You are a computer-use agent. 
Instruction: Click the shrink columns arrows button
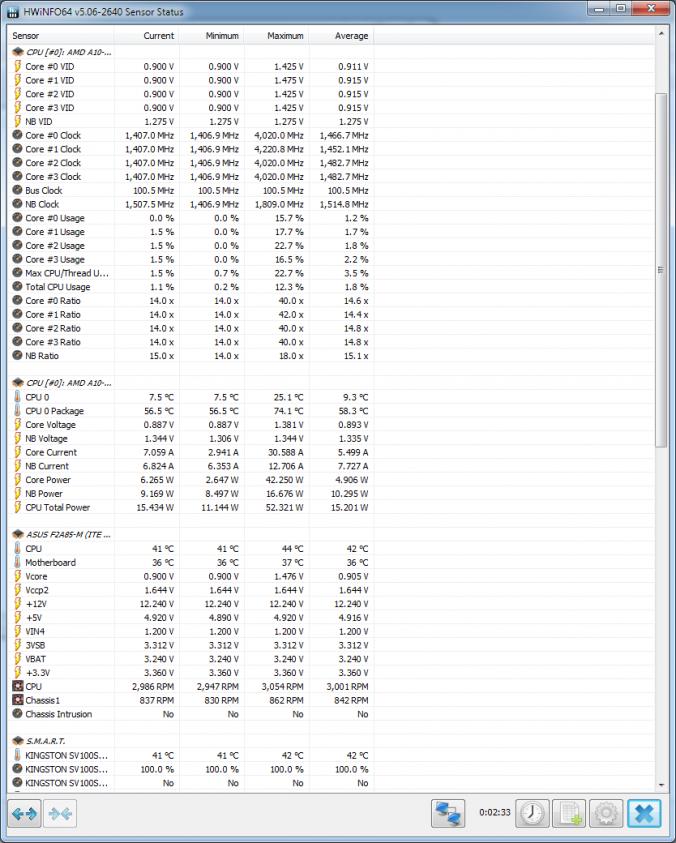[60, 814]
